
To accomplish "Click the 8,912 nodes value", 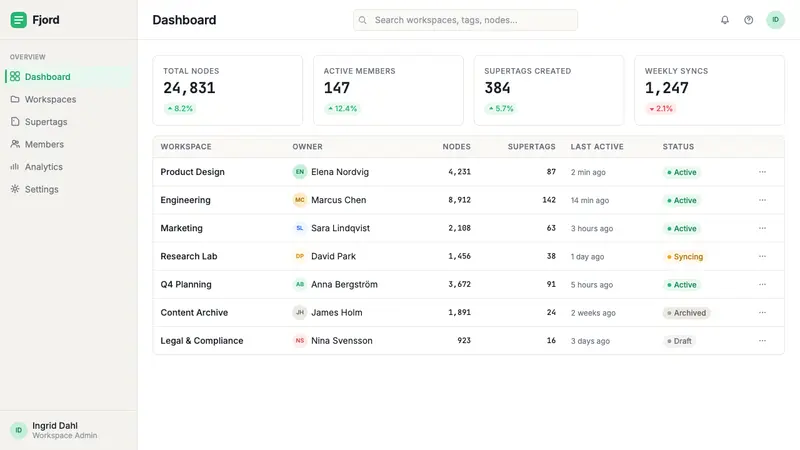I will [x=459, y=200].
